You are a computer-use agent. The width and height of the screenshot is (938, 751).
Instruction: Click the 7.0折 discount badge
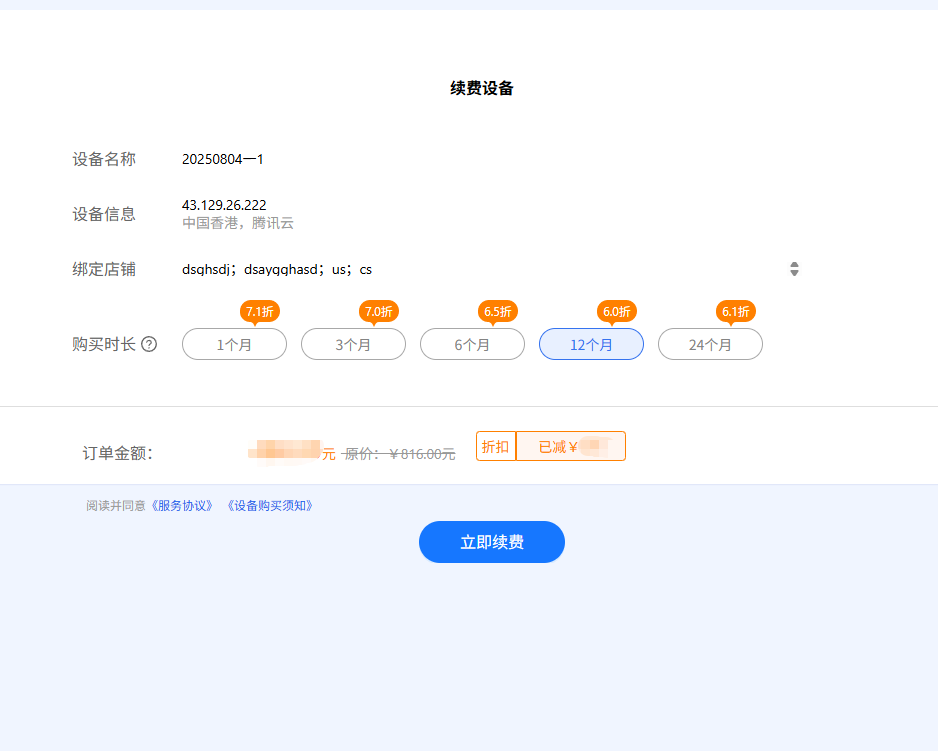(379, 311)
